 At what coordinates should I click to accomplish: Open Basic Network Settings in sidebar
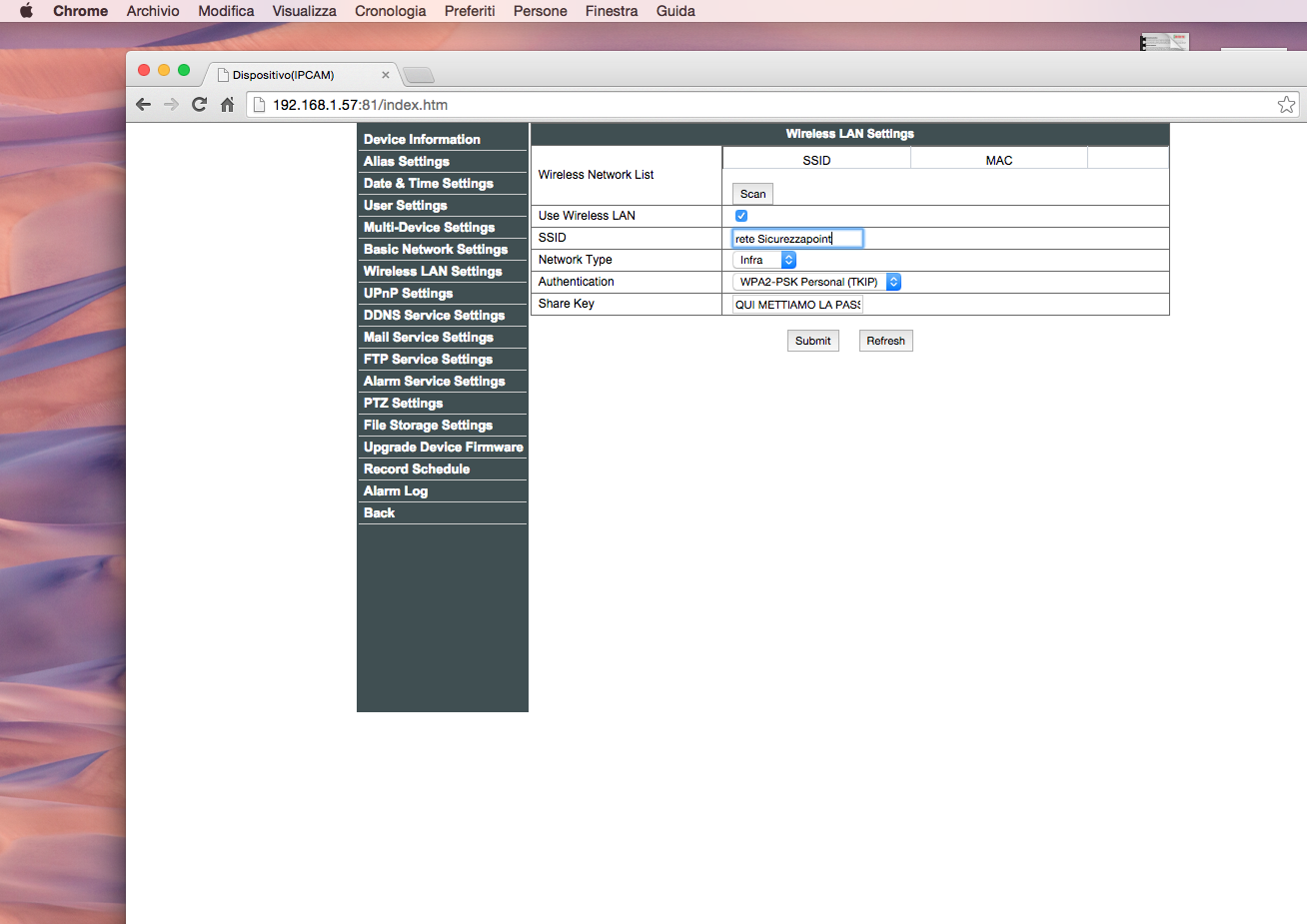click(436, 250)
